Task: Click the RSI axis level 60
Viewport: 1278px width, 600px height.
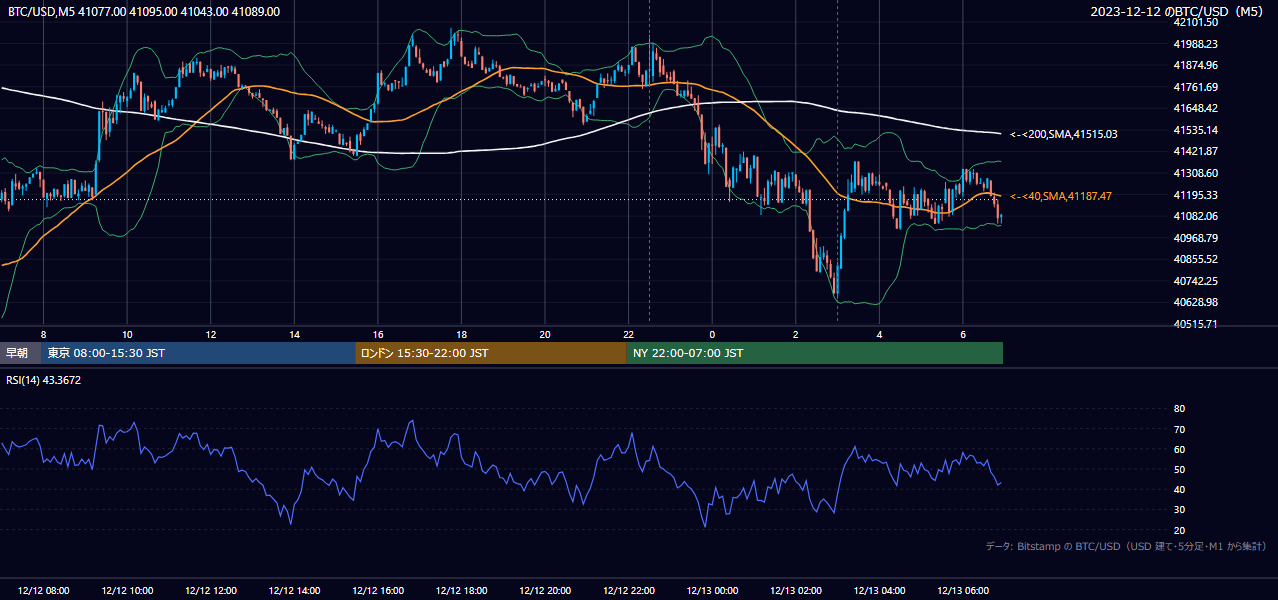Action: (x=1179, y=449)
